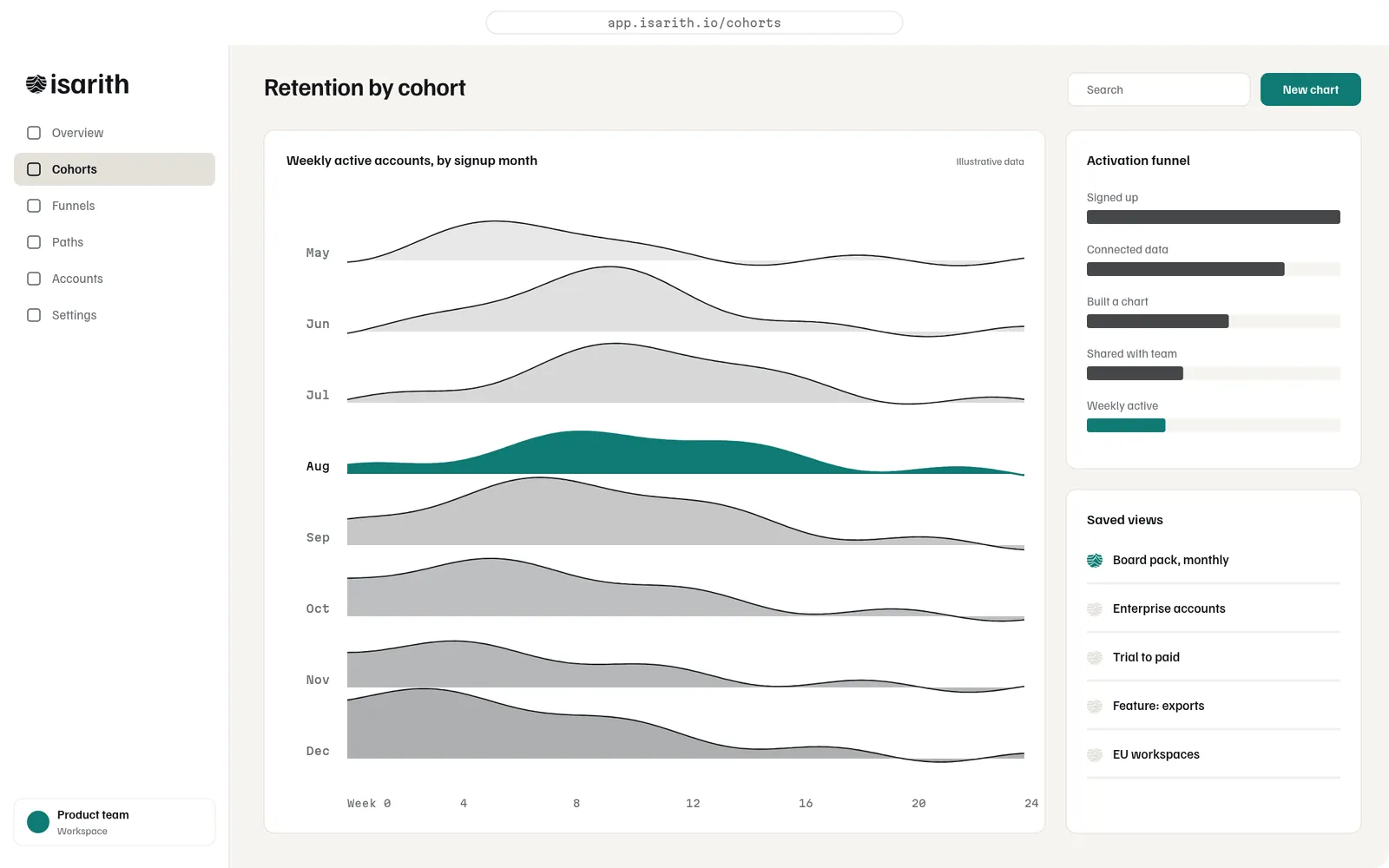Click the Cohorts sidebar icon
Image resolution: width=1389 pixels, height=868 pixels.
click(x=34, y=169)
